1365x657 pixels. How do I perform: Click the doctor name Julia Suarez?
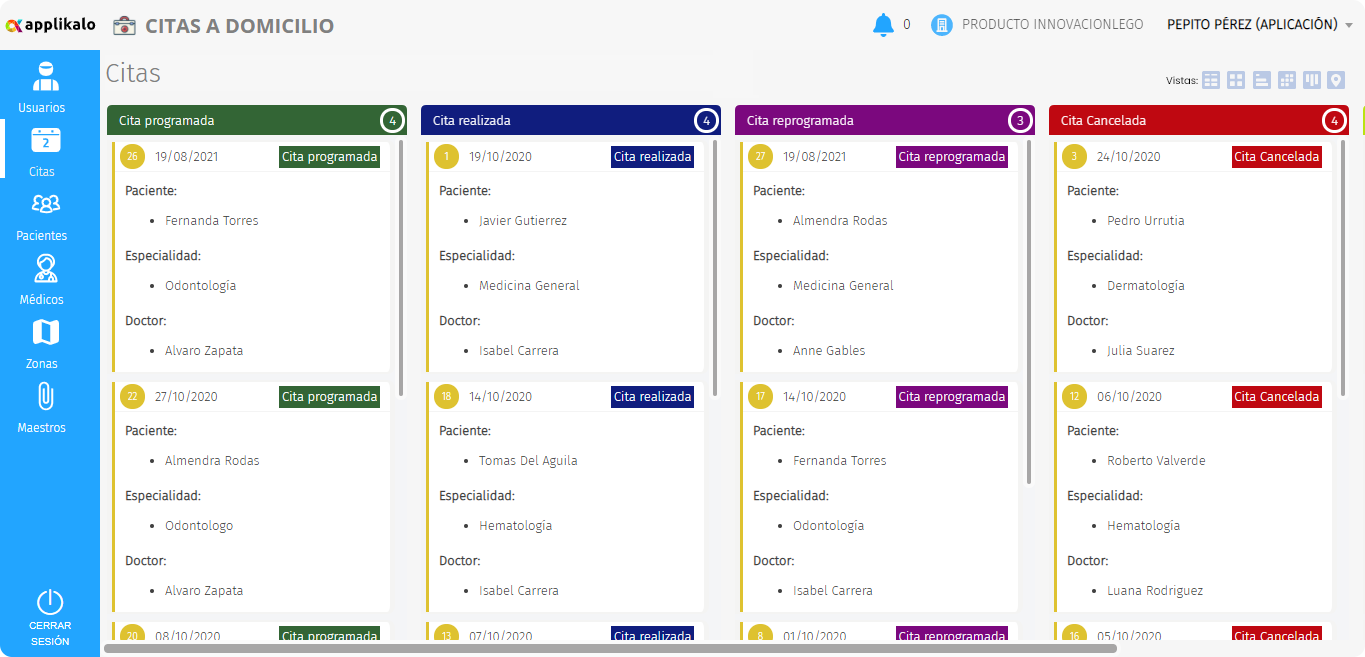1141,351
